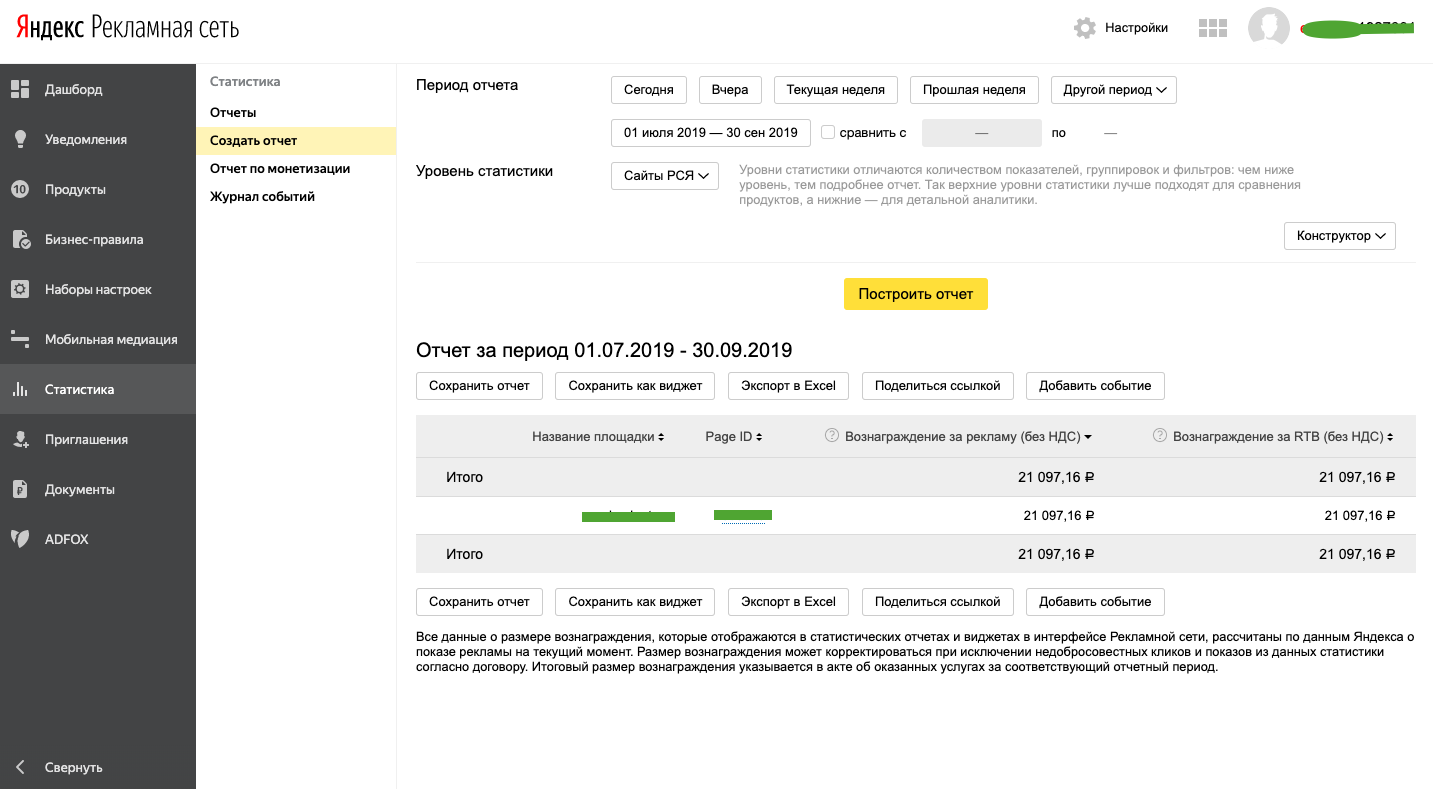Open the date range picker field
This screenshot has width=1433, height=789.
[x=711, y=132]
